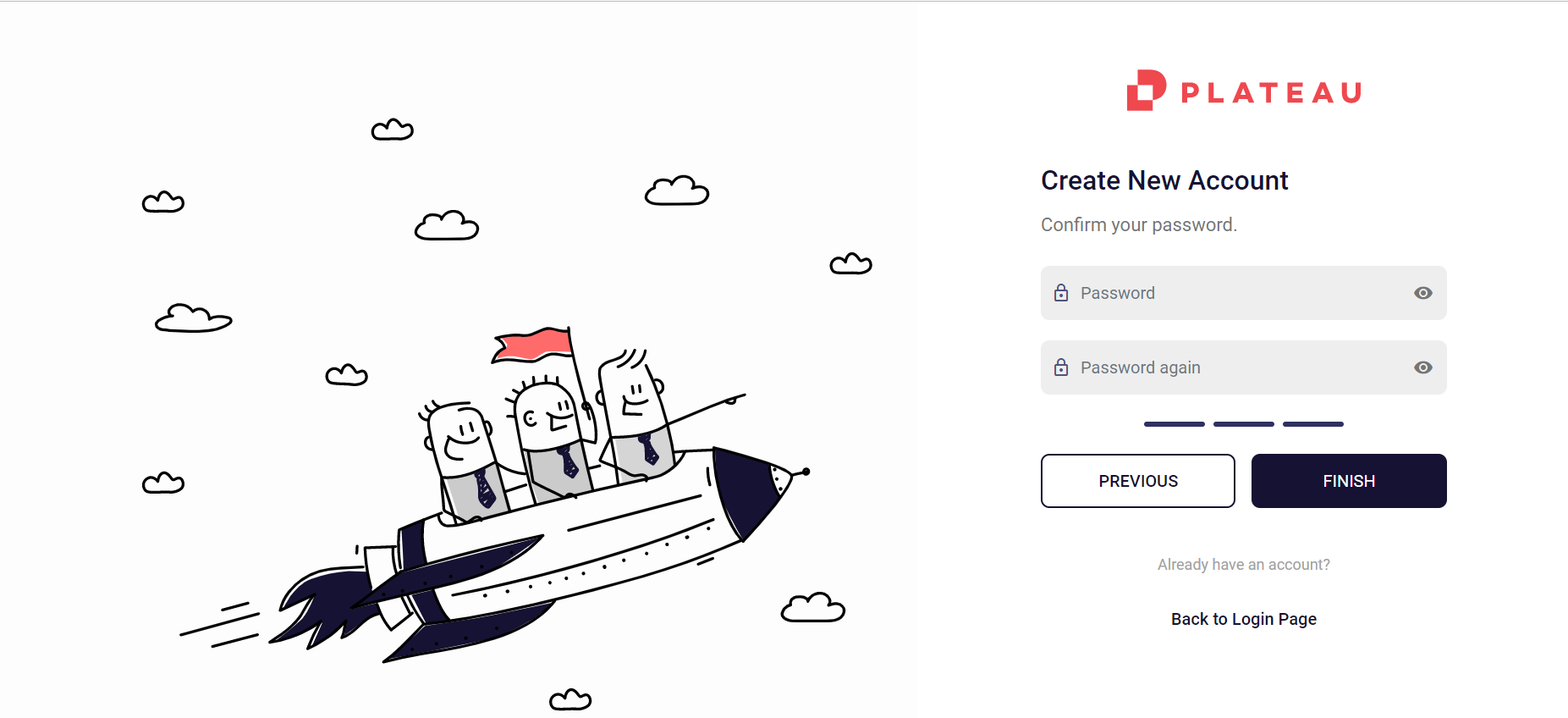Go back with the PREVIOUS button
1568x718 pixels.
[1137, 481]
